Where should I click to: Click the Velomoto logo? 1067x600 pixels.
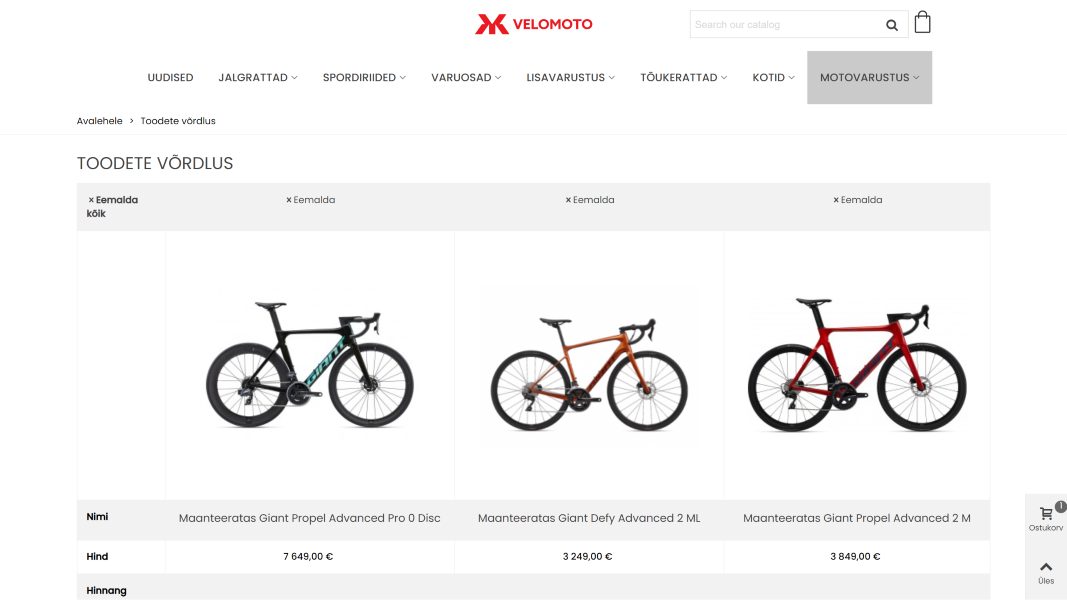pos(534,24)
